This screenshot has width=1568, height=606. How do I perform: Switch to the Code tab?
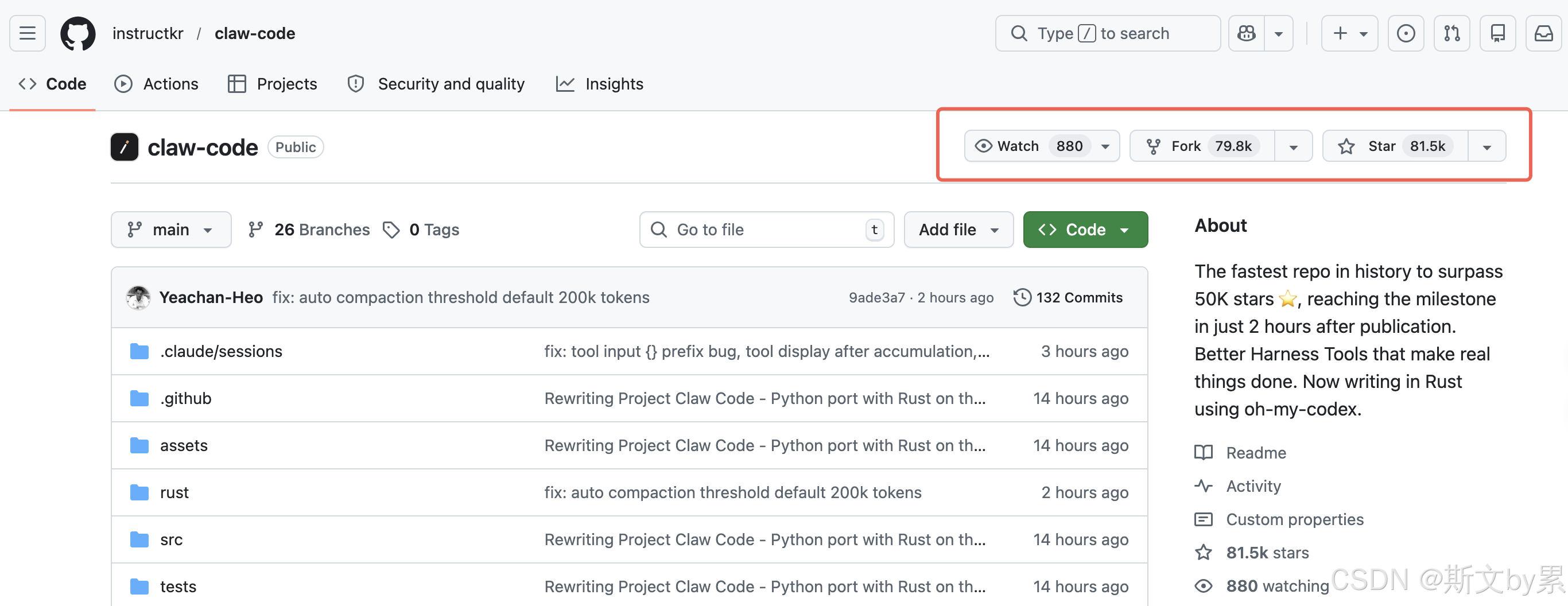tap(52, 84)
